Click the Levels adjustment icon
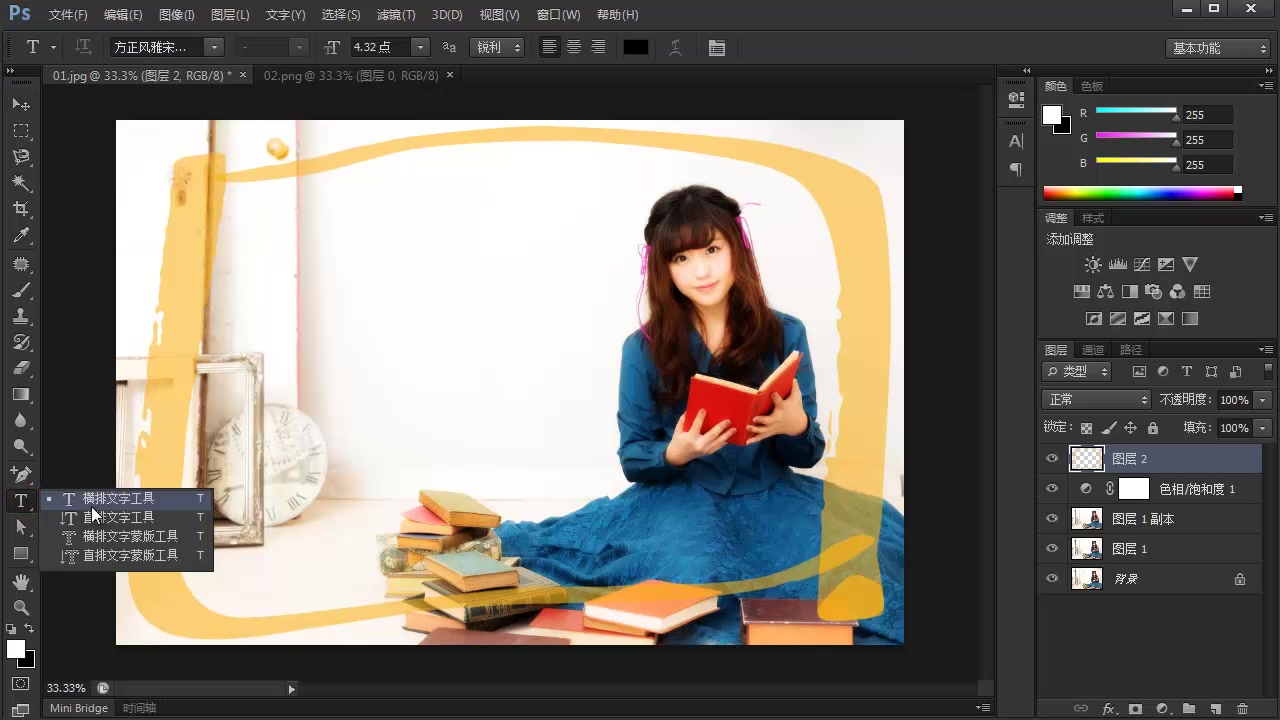 click(1118, 265)
